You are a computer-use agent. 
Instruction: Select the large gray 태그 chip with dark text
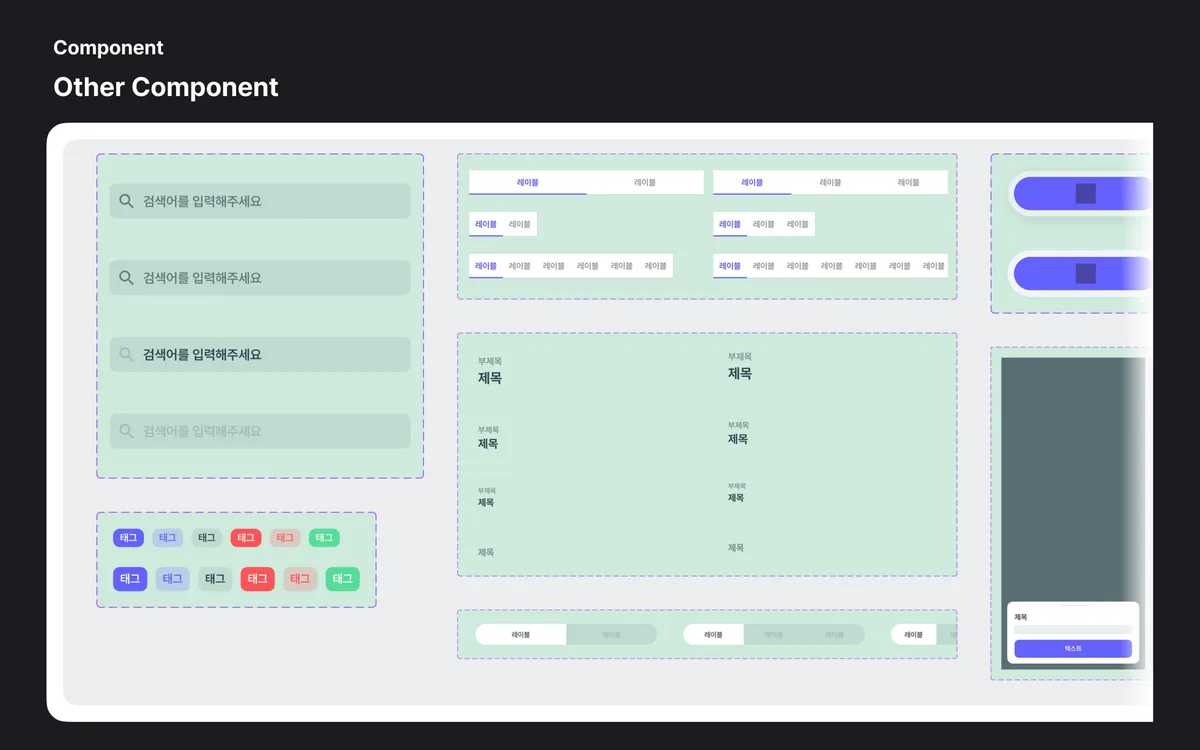[x=215, y=579]
